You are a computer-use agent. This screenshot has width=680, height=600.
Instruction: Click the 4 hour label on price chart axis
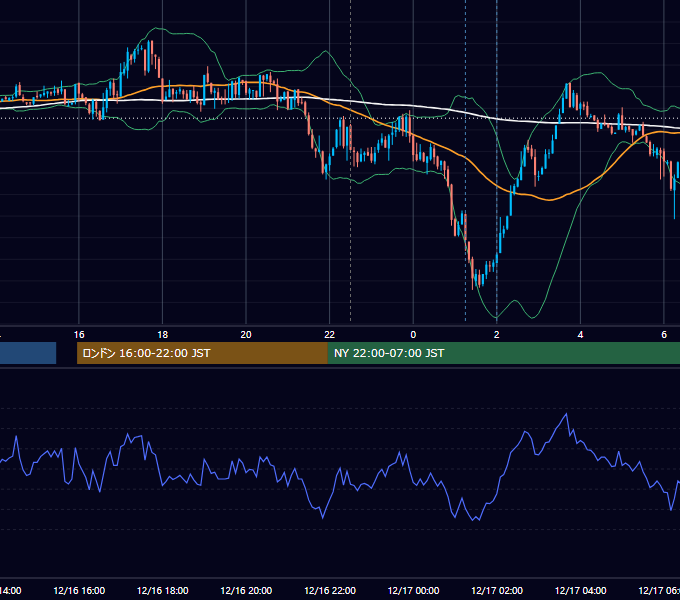tap(580, 335)
